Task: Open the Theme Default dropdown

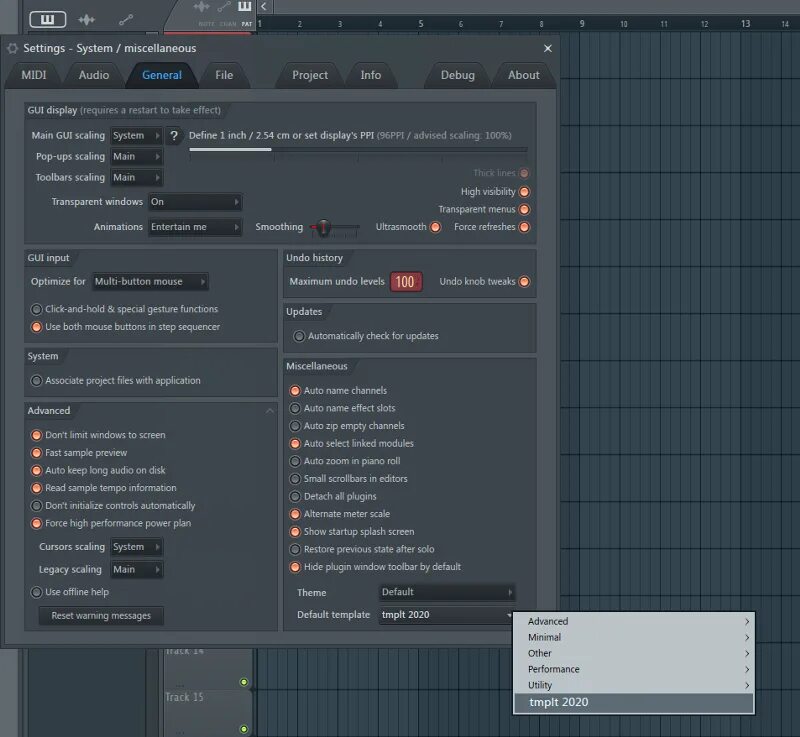Action: (x=447, y=592)
